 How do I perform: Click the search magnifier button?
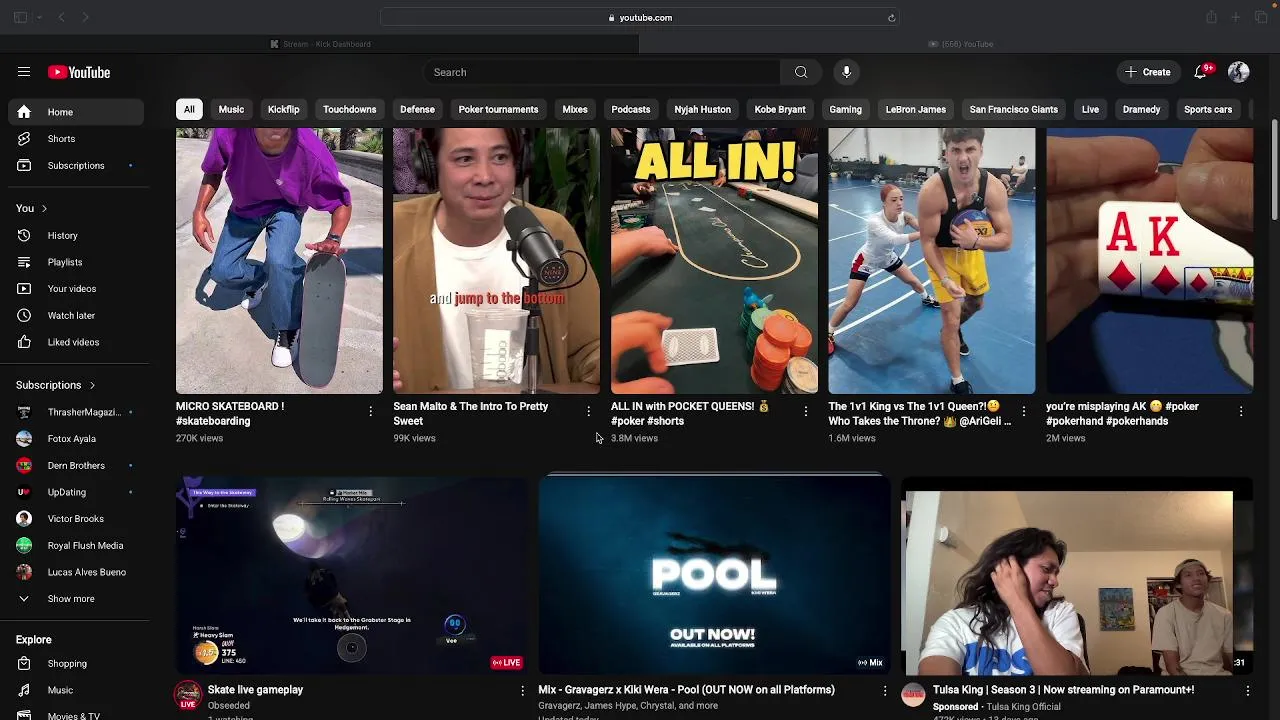(x=801, y=72)
